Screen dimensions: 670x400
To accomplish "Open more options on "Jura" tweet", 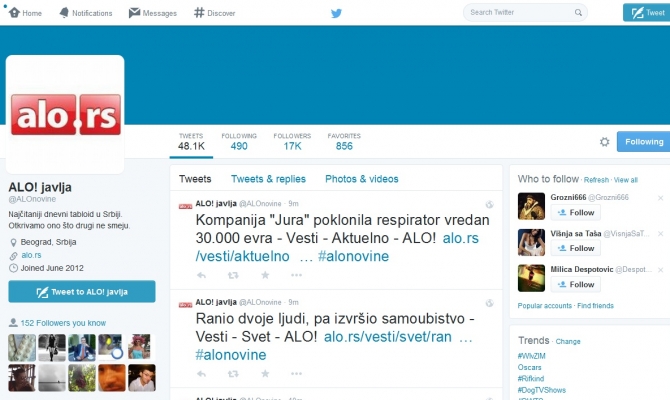I will (297, 275).
